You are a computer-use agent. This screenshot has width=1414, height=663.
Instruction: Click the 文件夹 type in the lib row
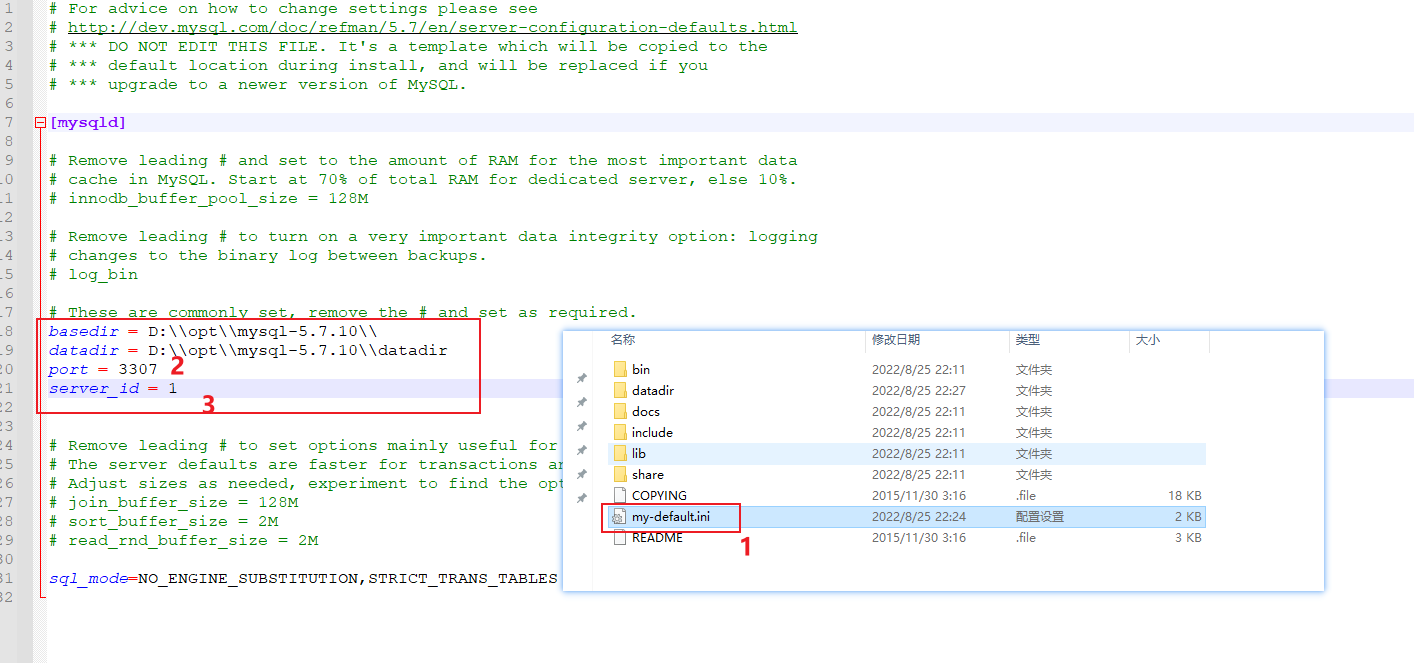1034,454
